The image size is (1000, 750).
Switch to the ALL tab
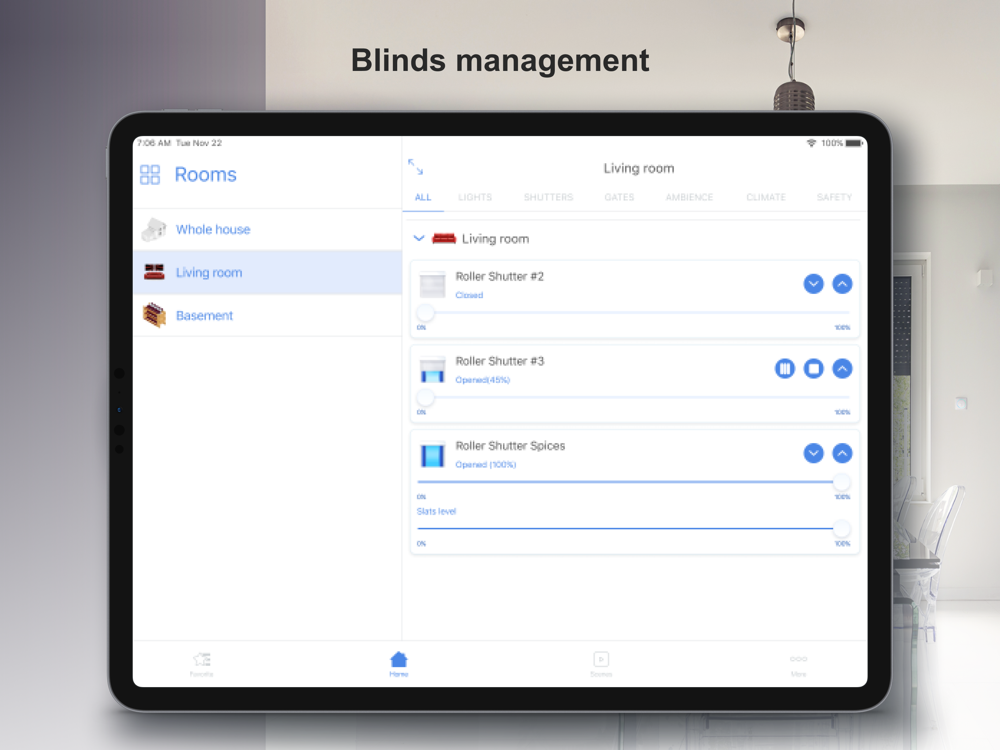point(423,198)
